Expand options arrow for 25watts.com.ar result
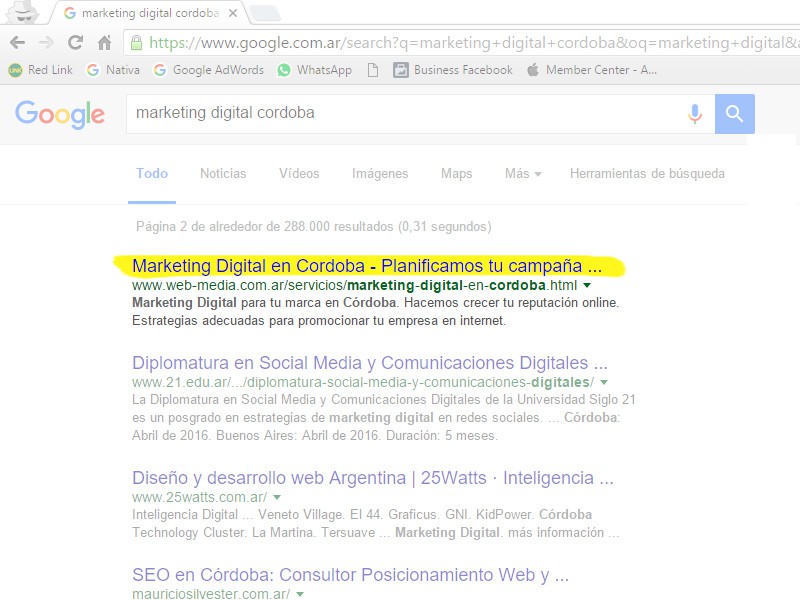This screenshot has width=800, height=600. tap(277, 497)
